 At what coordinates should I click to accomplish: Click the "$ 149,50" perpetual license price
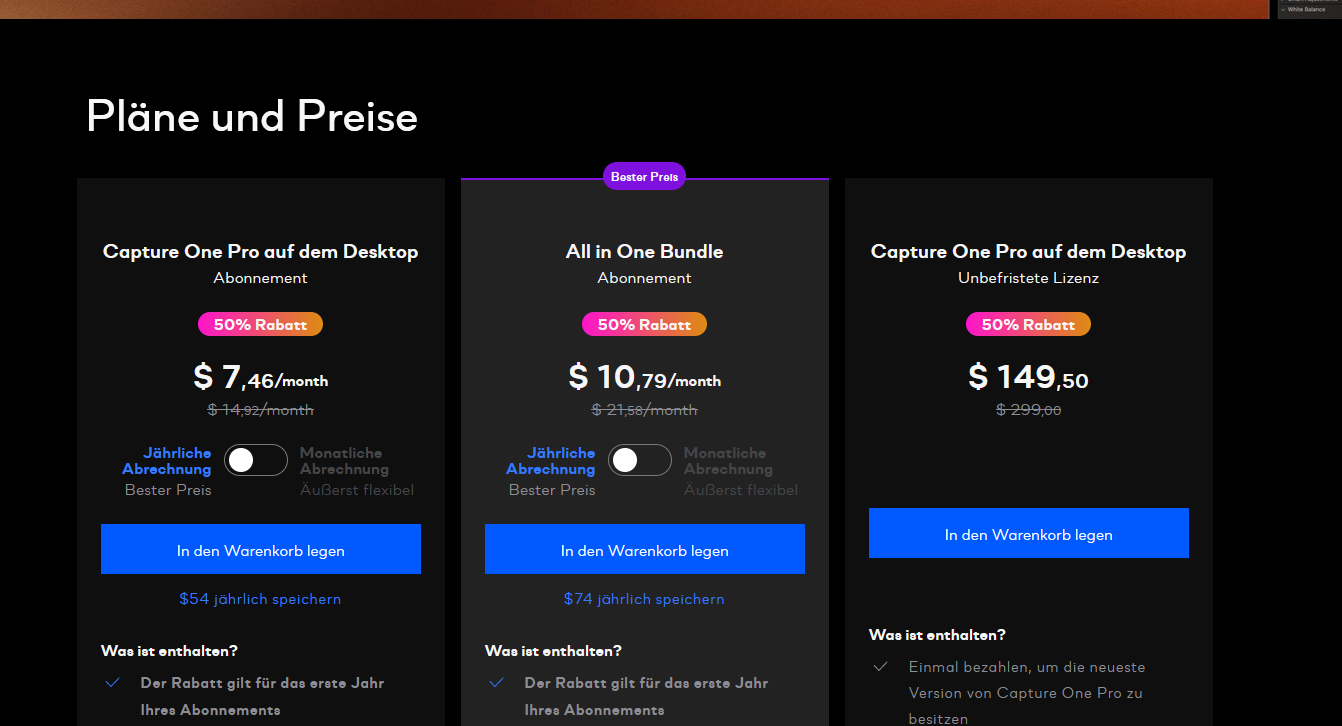1028,377
